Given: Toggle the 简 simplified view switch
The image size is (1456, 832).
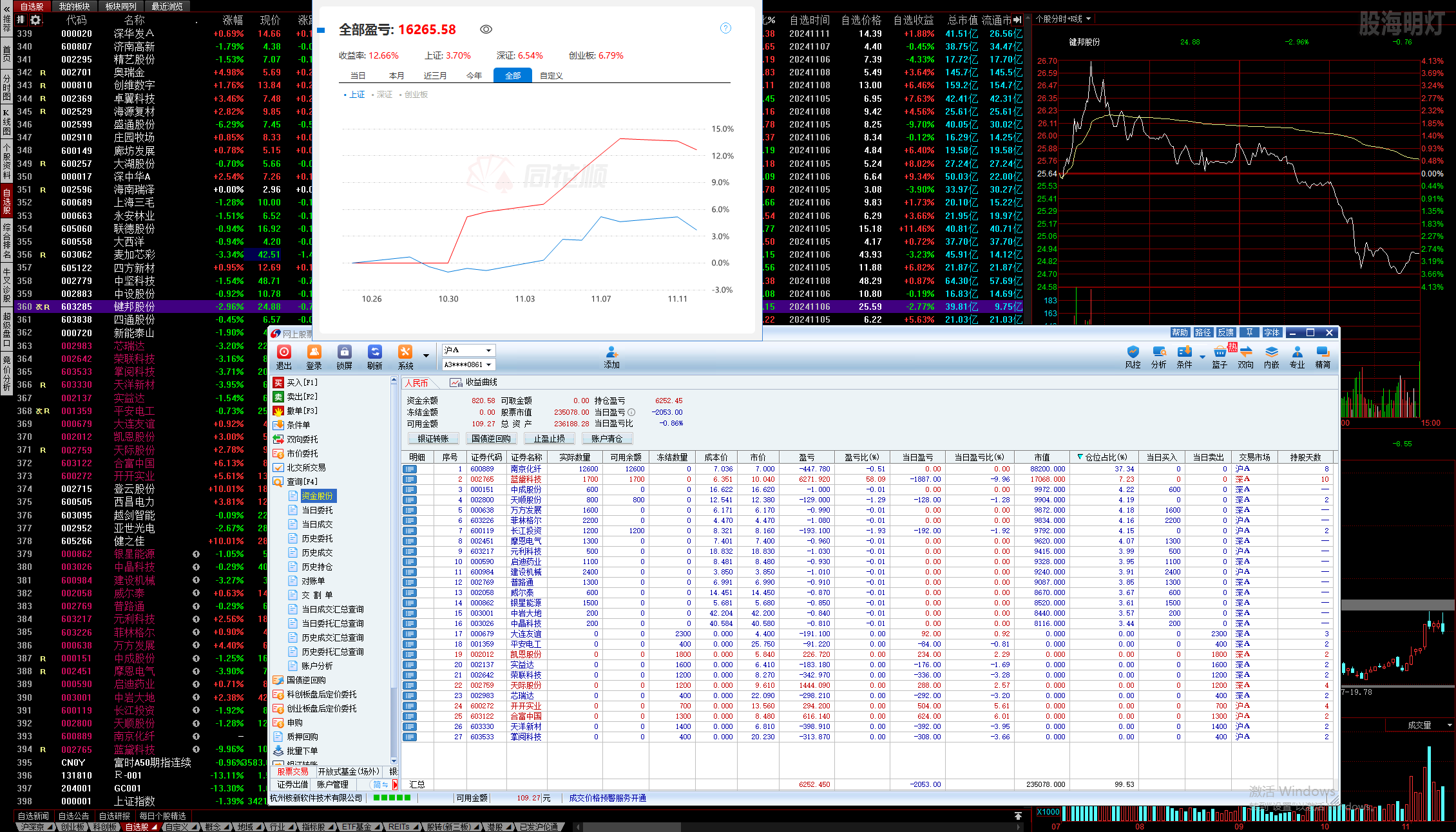Looking at the screenshot, I should click(x=381, y=784).
